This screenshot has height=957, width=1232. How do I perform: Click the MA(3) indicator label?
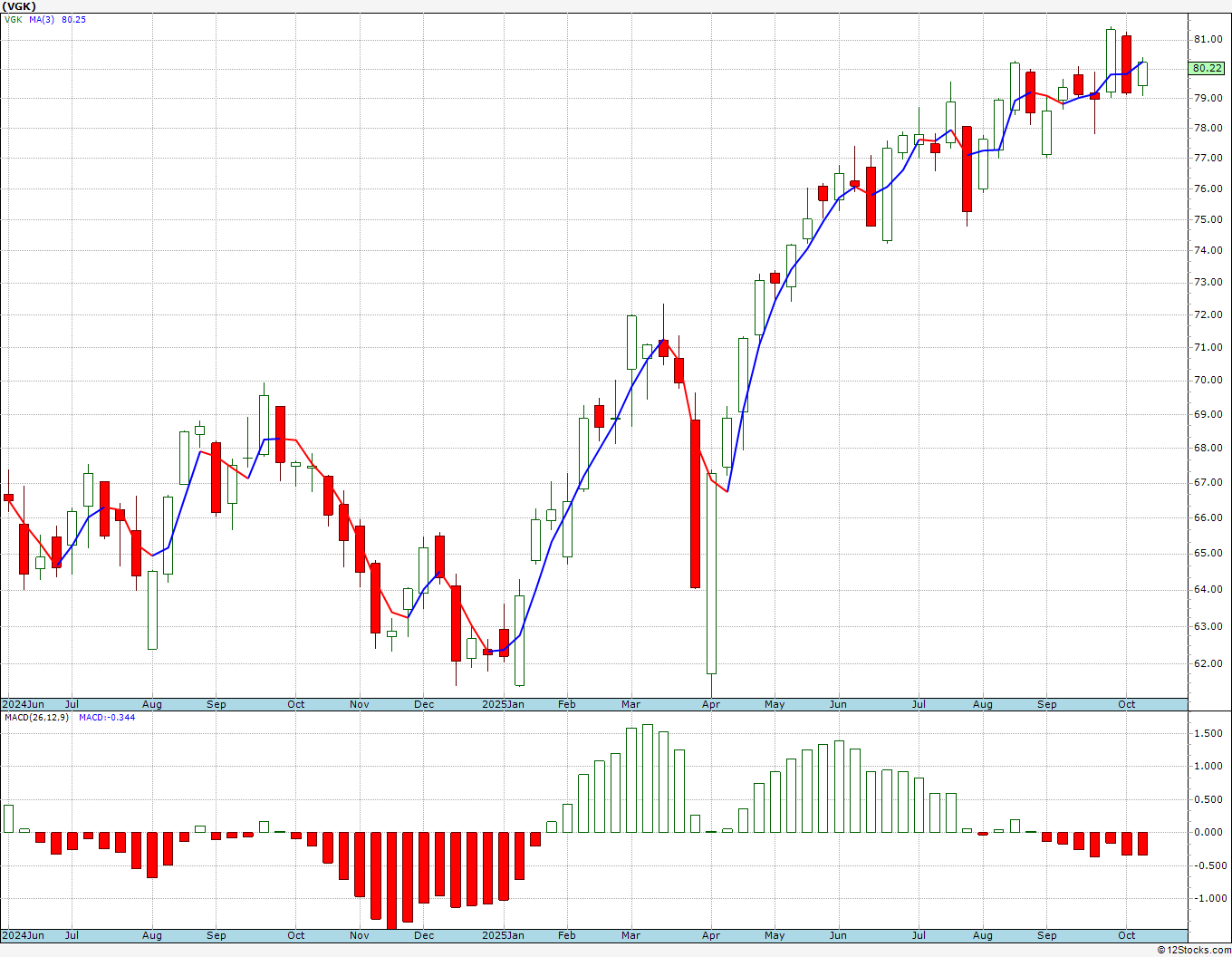pos(41,19)
